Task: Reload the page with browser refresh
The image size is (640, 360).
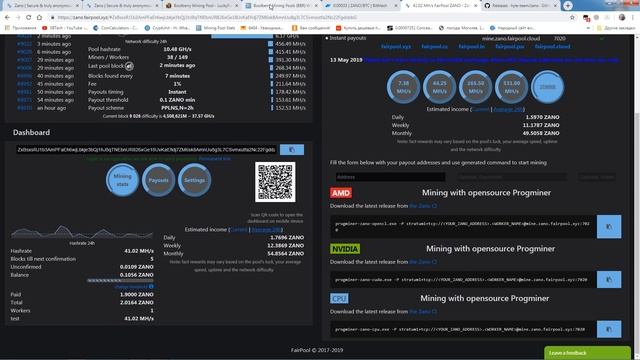Action: [28, 18]
